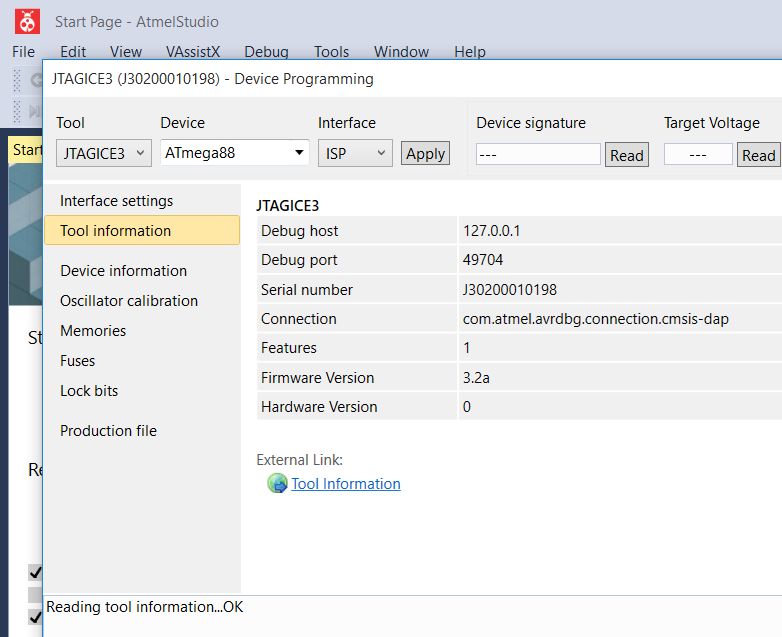The width and height of the screenshot is (782, 637).
Task: Select Device information in the sidebar
Action: pyautogui.click(x=124, y=270)
